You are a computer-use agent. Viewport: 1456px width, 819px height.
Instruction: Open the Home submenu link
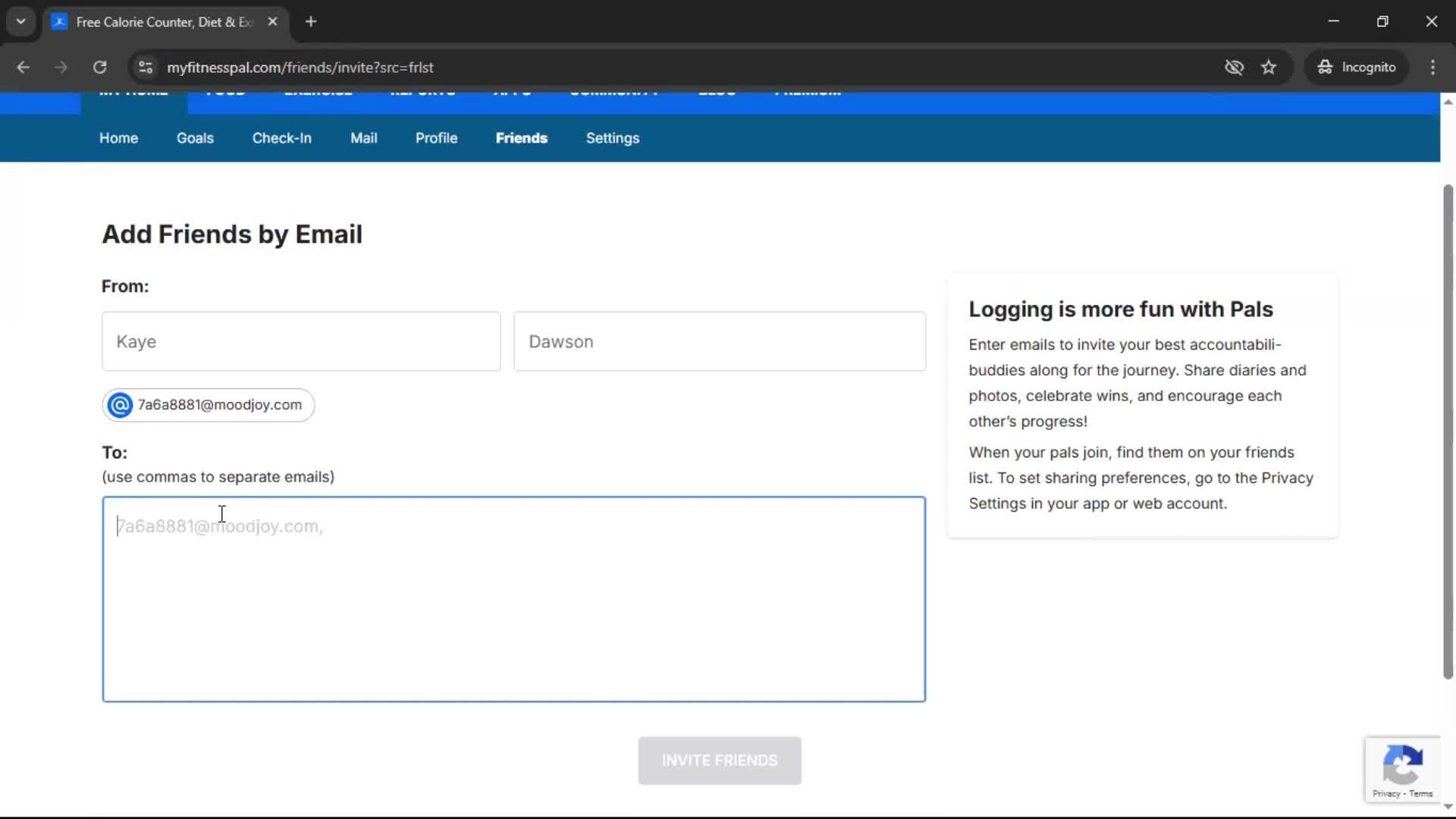tap(118, 138)
